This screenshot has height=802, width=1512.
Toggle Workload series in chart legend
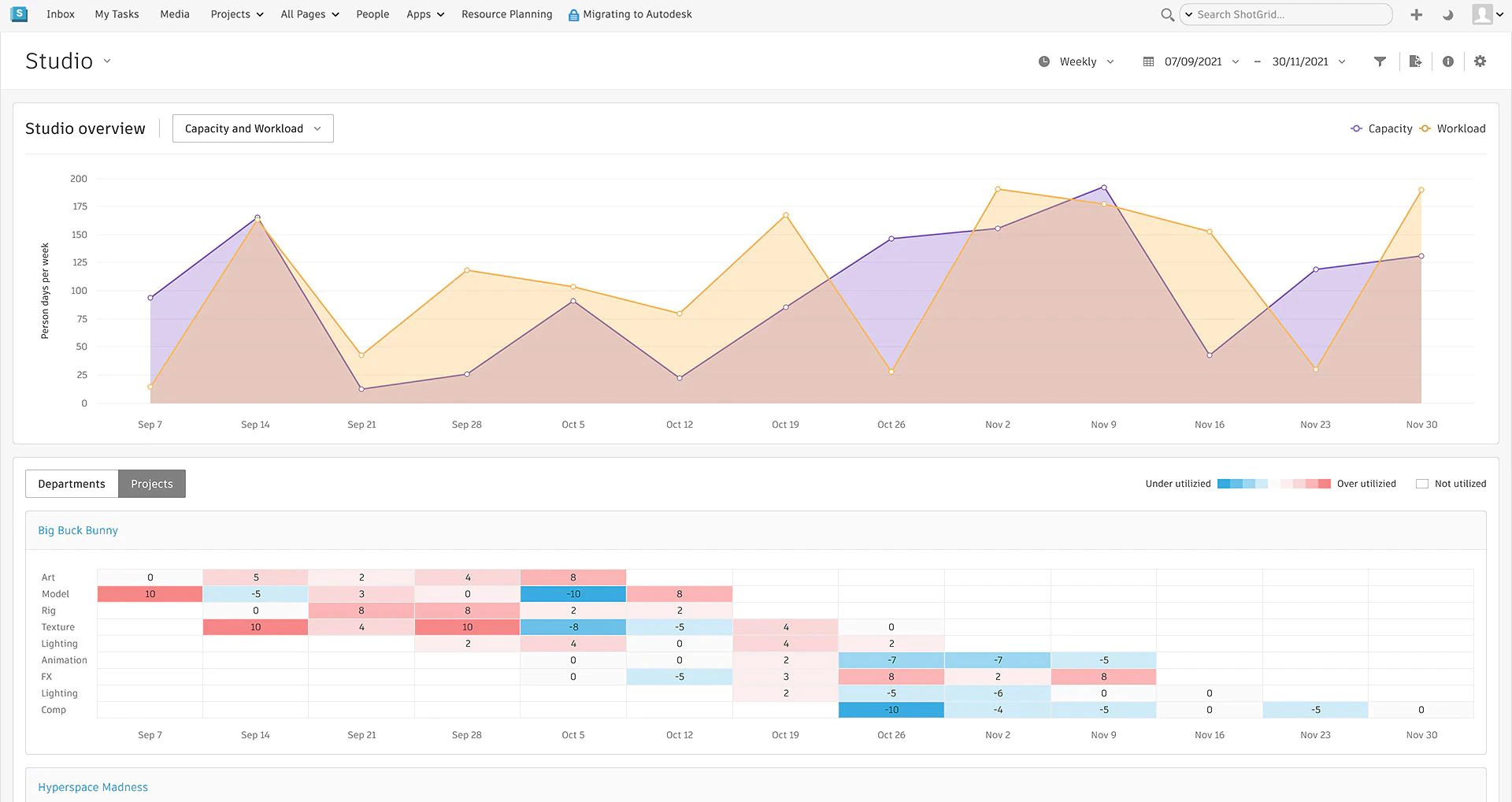tap(1453, 128)
